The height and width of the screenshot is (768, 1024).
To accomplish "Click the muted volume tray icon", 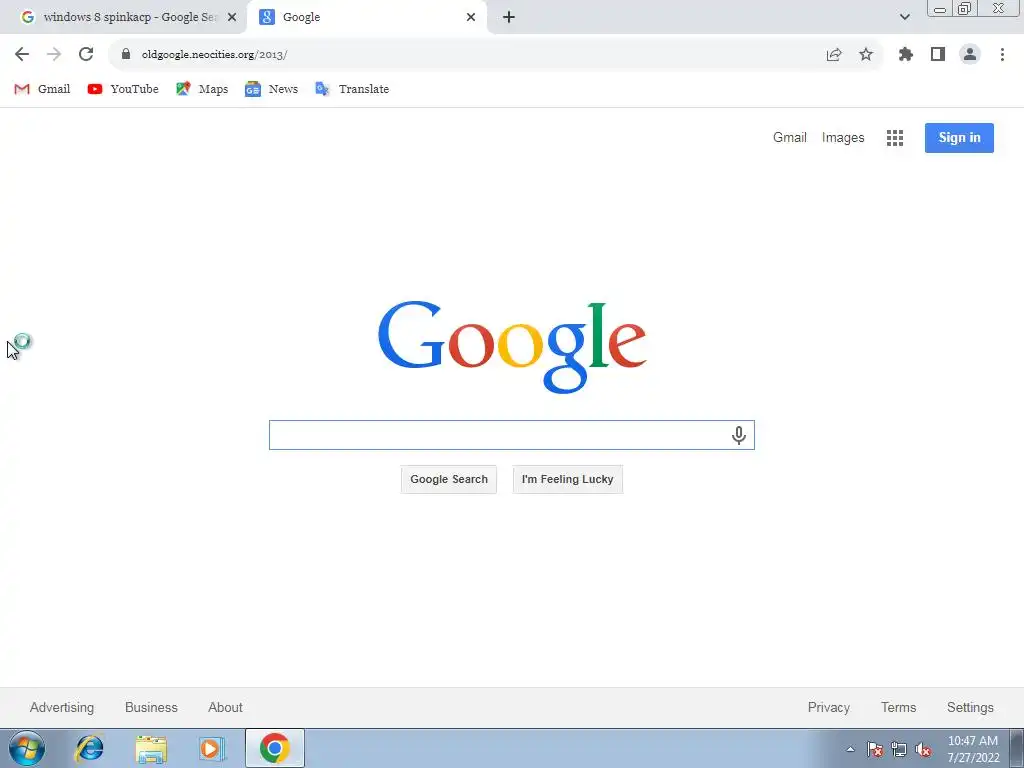I will point(923,749).
